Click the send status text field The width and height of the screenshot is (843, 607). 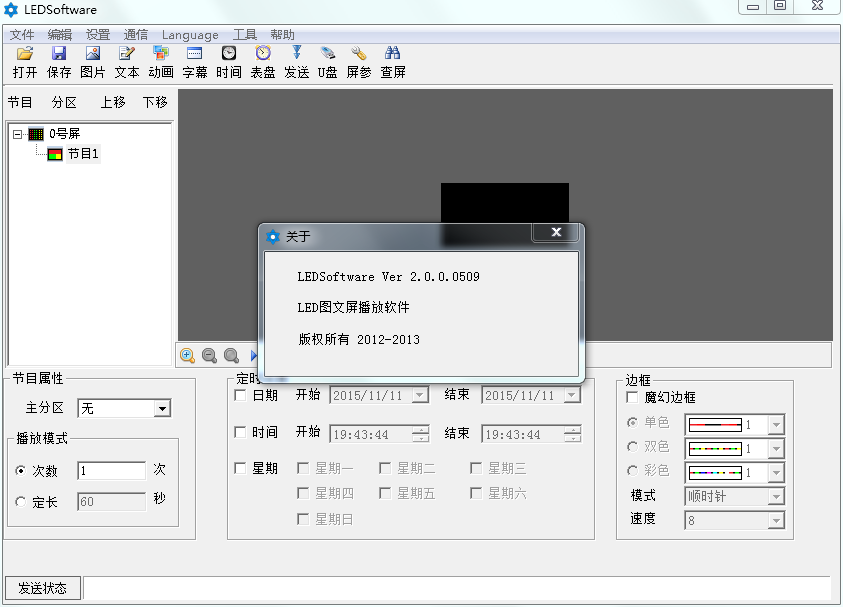[458, 588]
